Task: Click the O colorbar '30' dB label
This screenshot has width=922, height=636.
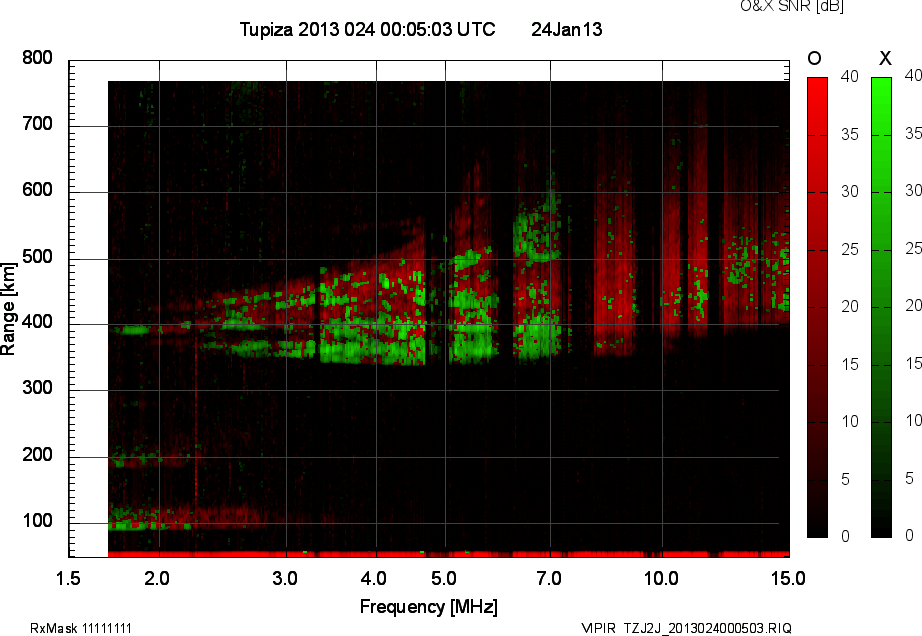Action: (850, 192)
